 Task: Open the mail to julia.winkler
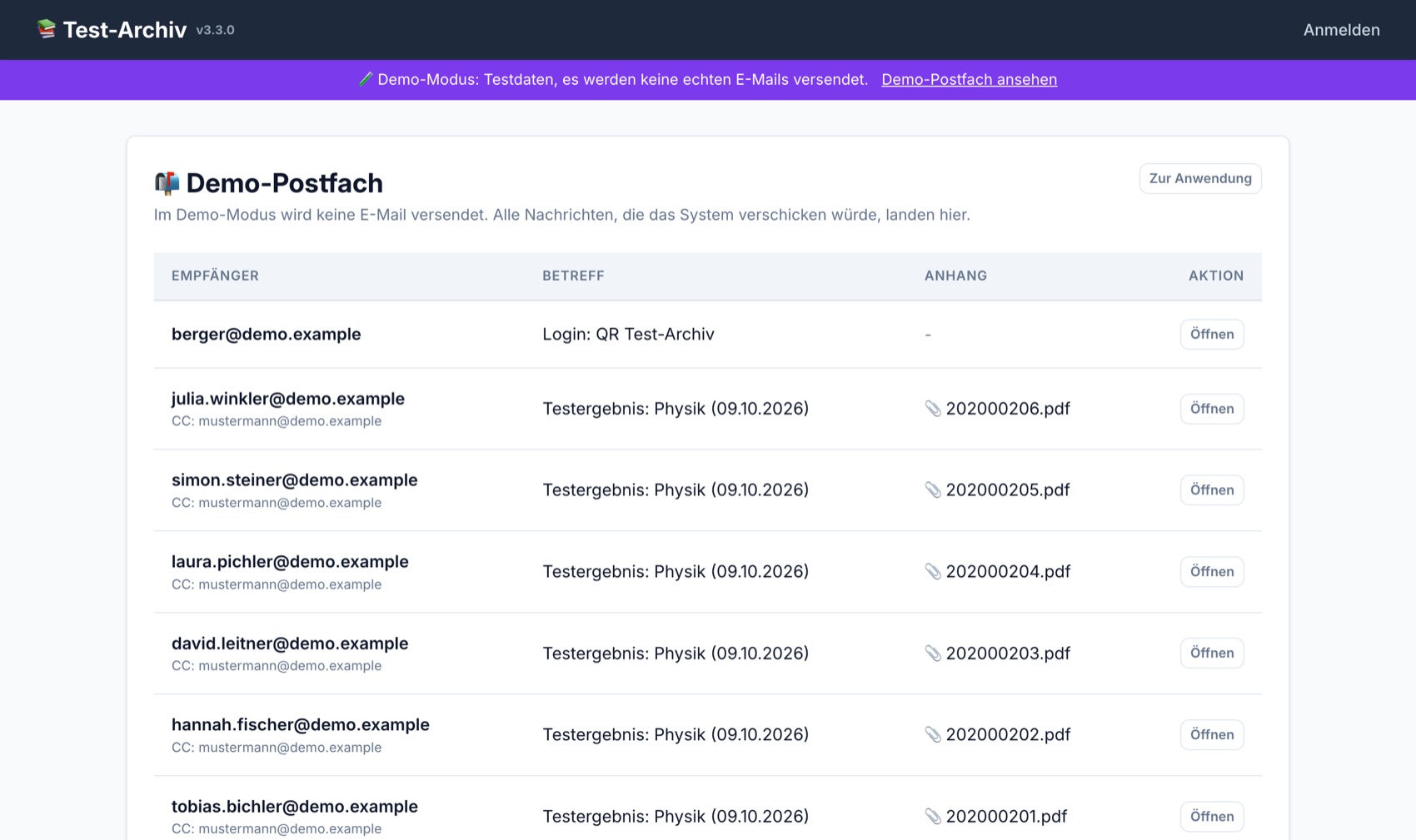click(1212, 409)
